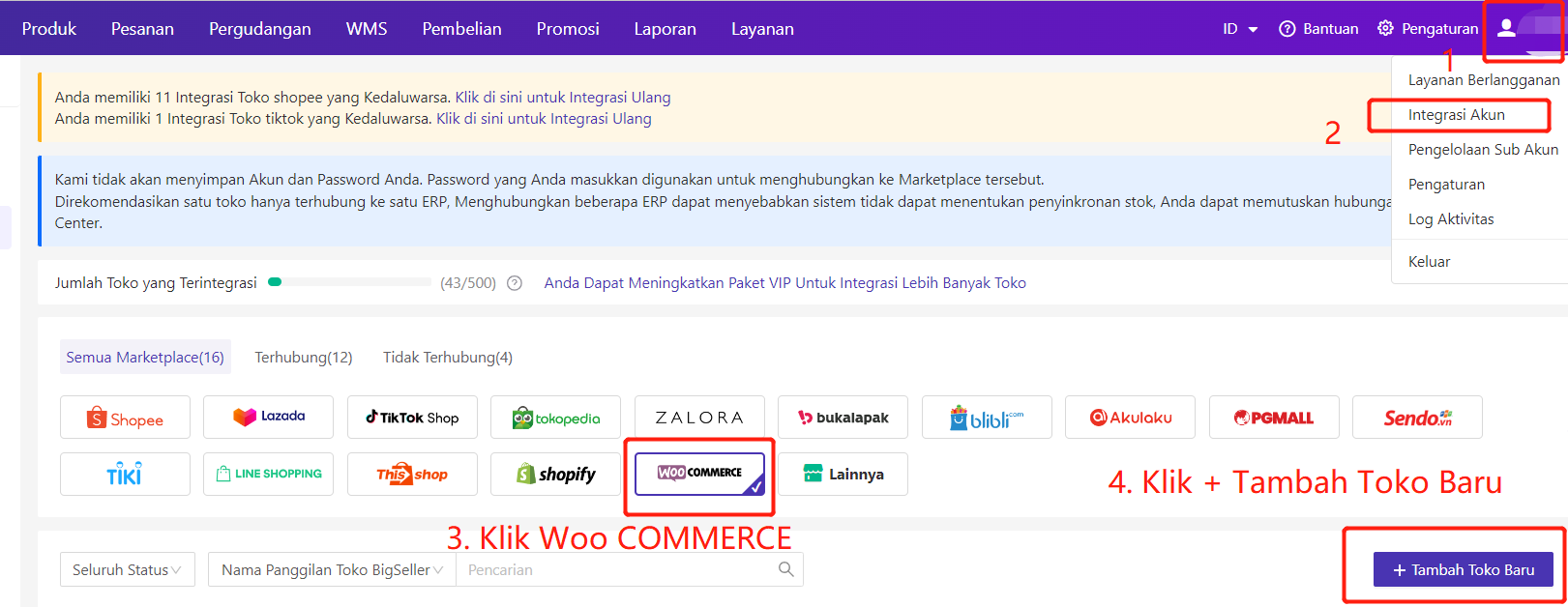Choose the PGMall marketplace logo
Image resolution: width=1568 pixels, height=607 pixels.
coord(1274,418)
